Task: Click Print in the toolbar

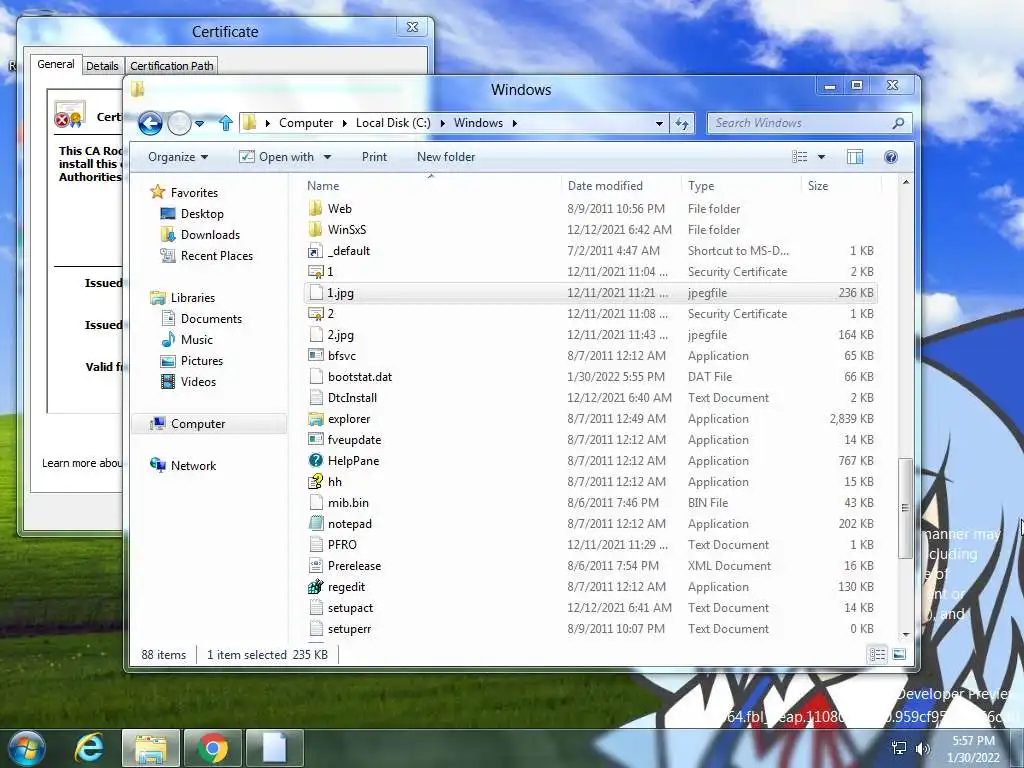Action: point(374,157)
